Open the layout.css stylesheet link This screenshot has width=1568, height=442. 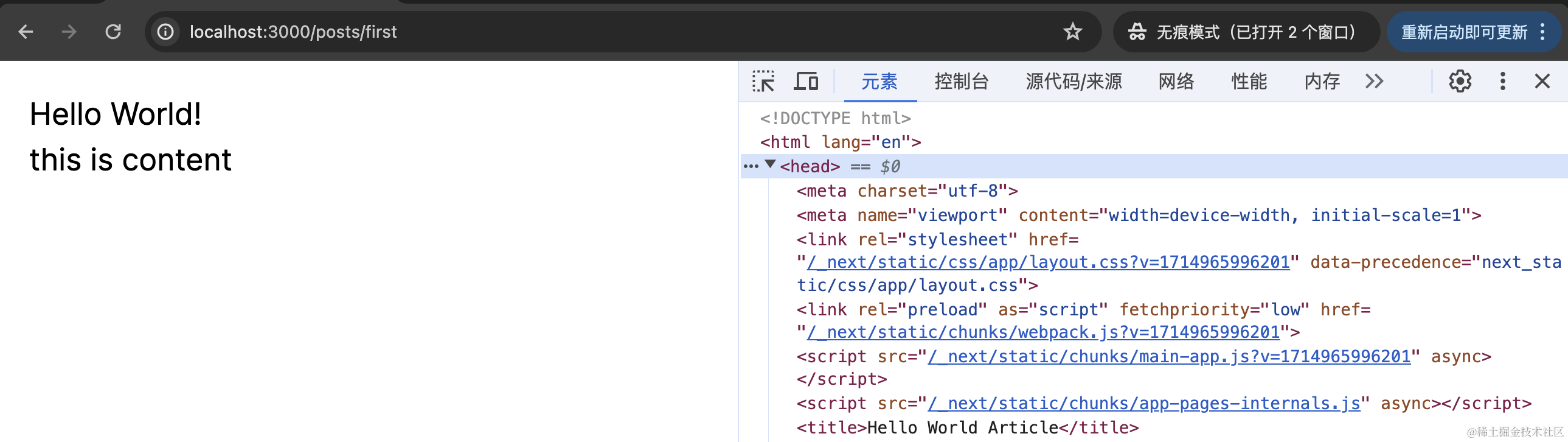[1047, 263]
